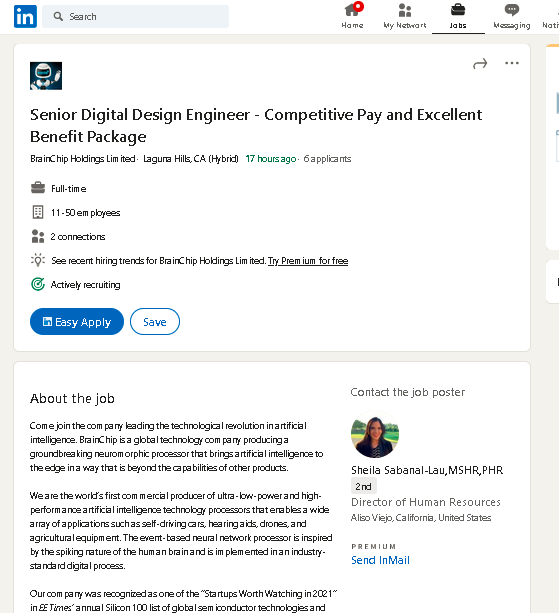Apply using the Easy Apply button
The height and width of the screenshot is (613, 559).
pyautogui.click(x=77, y=321)
